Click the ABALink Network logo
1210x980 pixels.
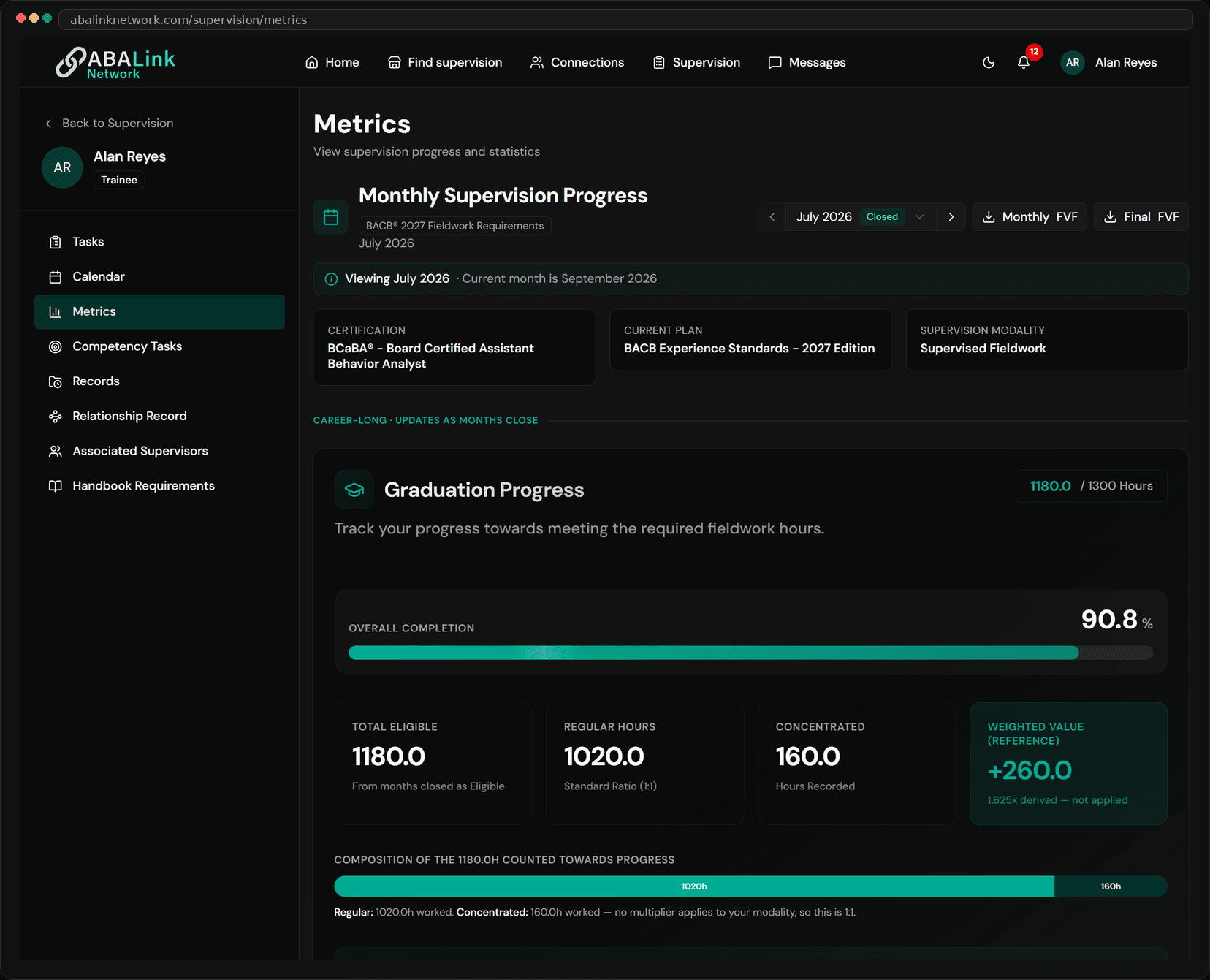[115, 63]
